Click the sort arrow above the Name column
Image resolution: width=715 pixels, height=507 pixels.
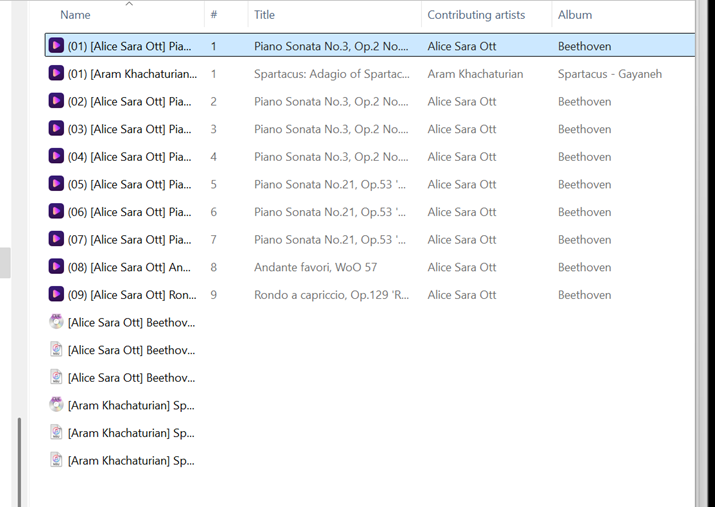[129, 4]
